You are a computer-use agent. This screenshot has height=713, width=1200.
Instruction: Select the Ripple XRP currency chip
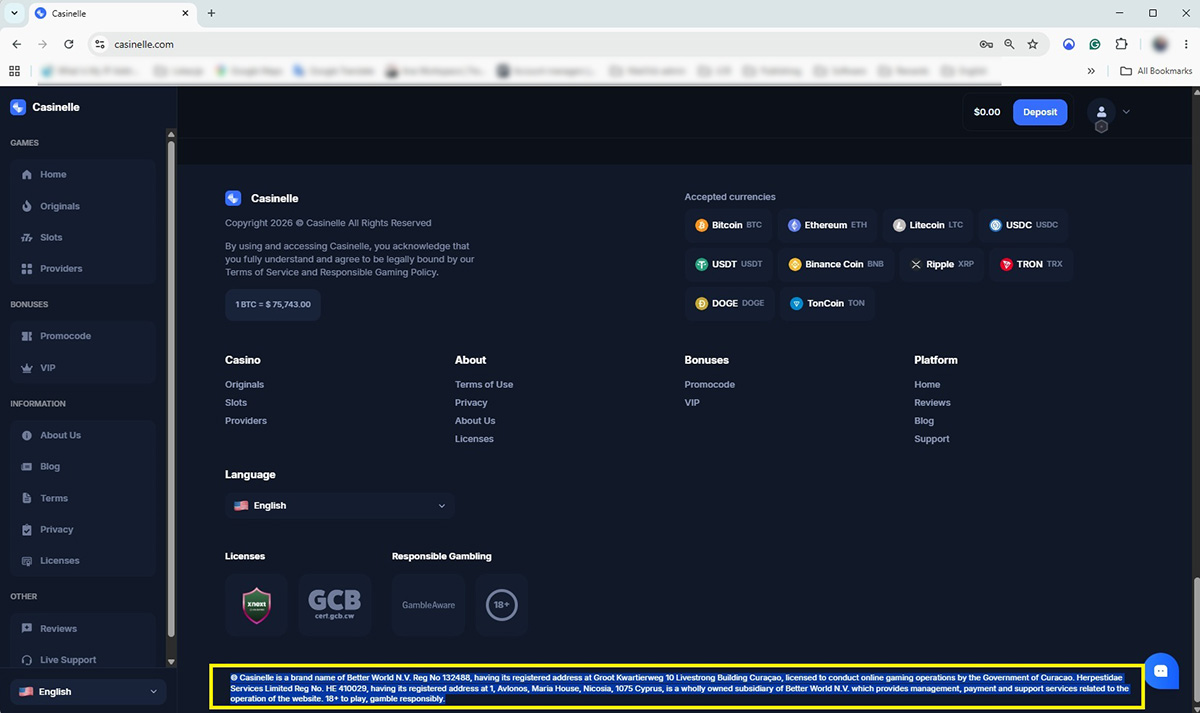tap(941, 264)
